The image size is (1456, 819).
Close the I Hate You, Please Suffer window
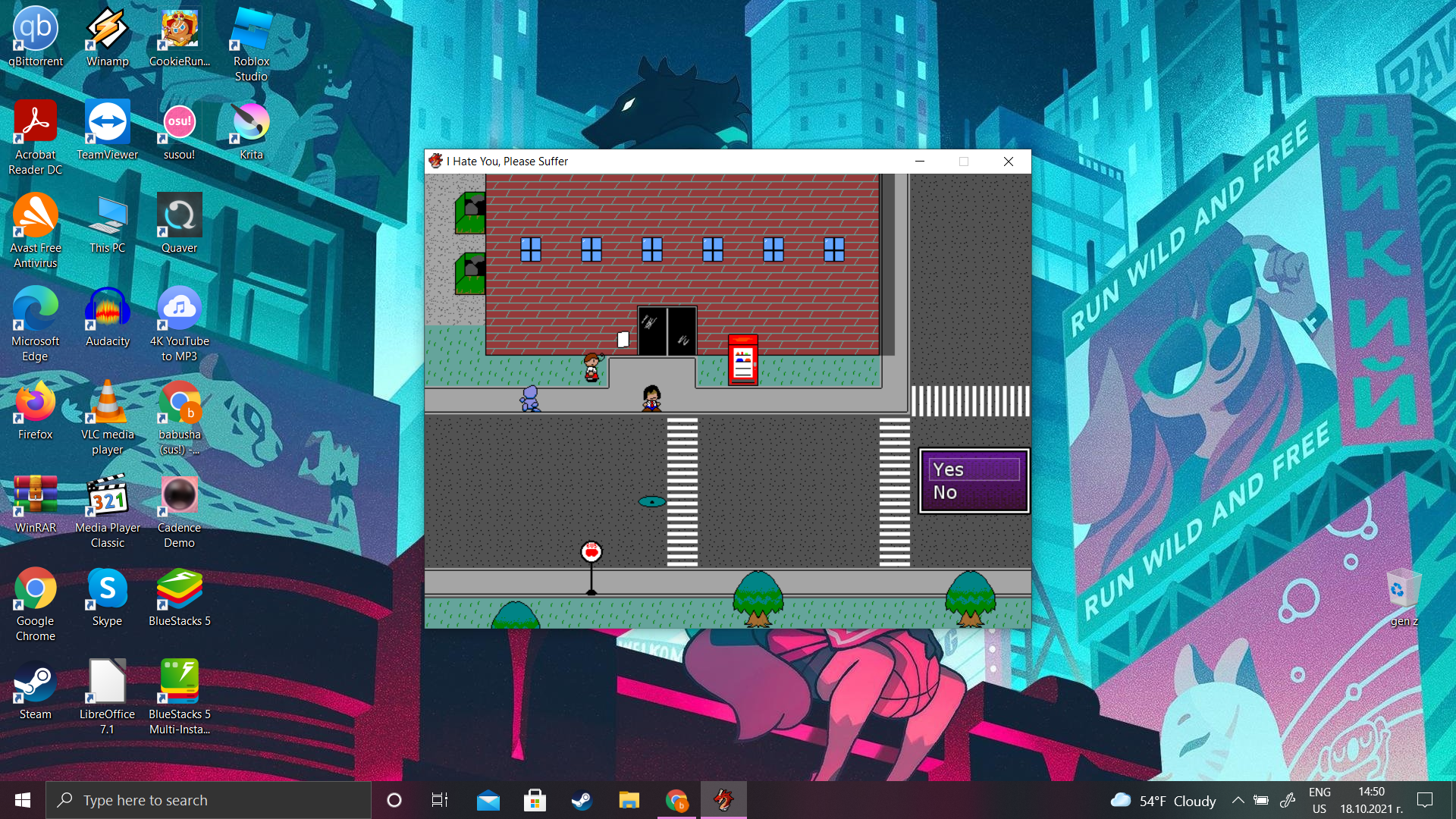click(x=1009, y=162)
